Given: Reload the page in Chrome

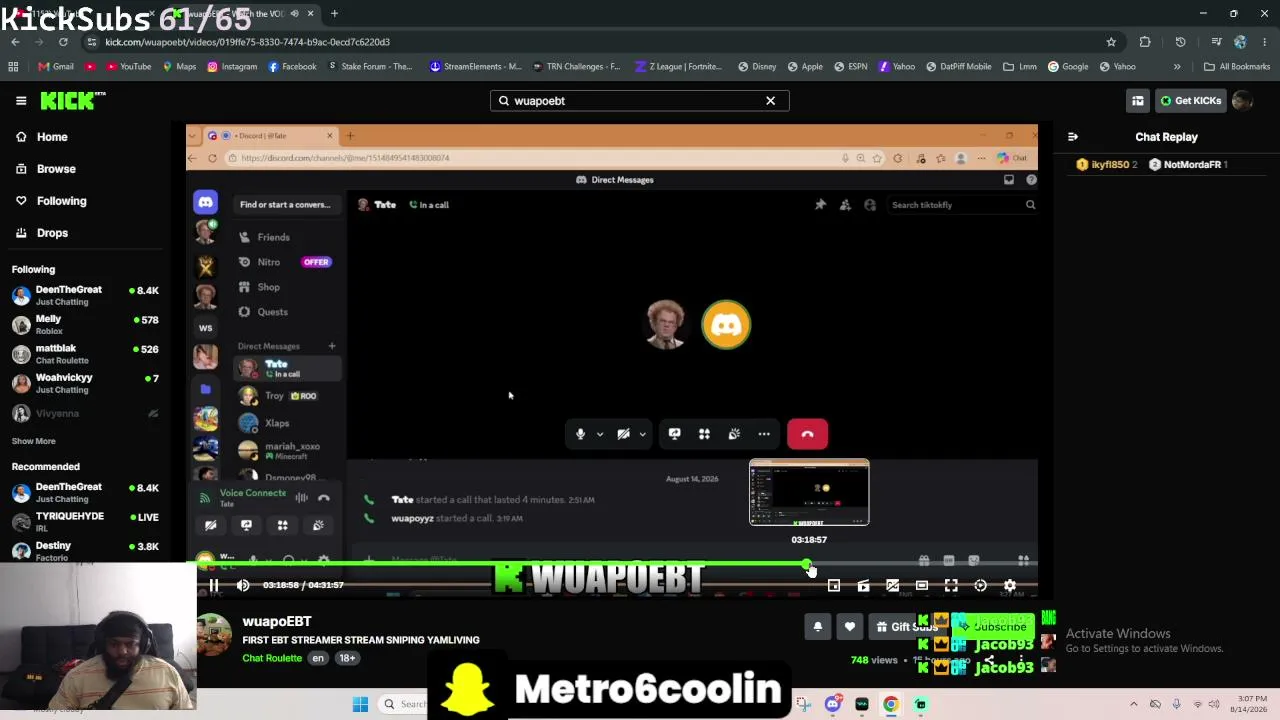Looking at the screenshot, I should (x=63, y=42).
